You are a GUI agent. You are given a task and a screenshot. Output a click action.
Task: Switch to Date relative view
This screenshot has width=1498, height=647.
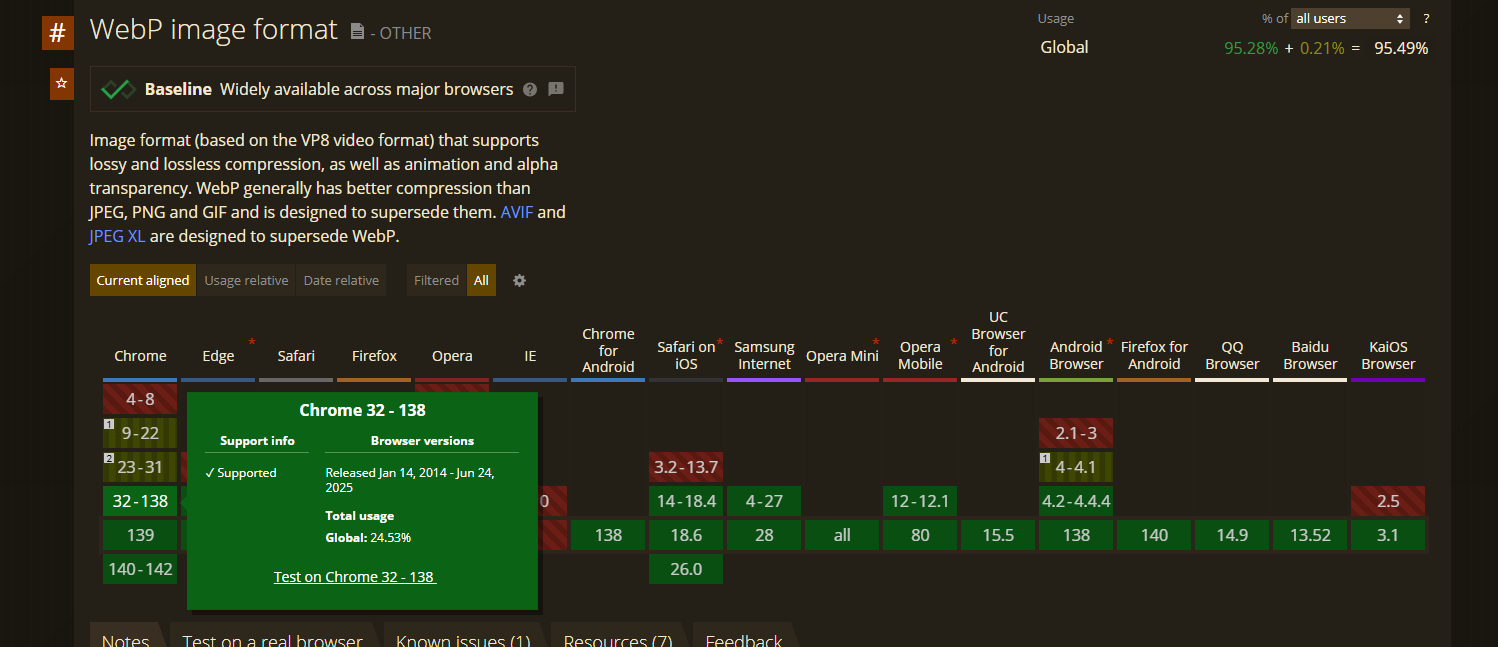(341, 280)
